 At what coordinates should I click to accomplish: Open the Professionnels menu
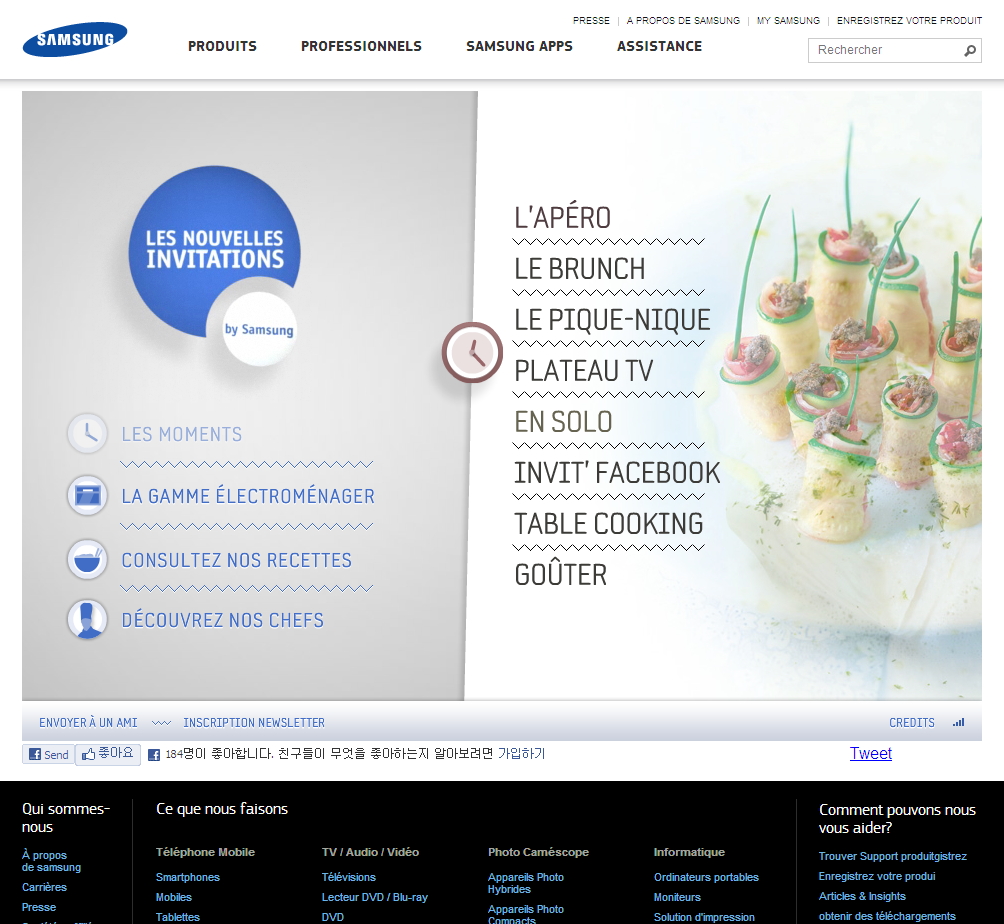pyautogui.click(x=361, y=46)
